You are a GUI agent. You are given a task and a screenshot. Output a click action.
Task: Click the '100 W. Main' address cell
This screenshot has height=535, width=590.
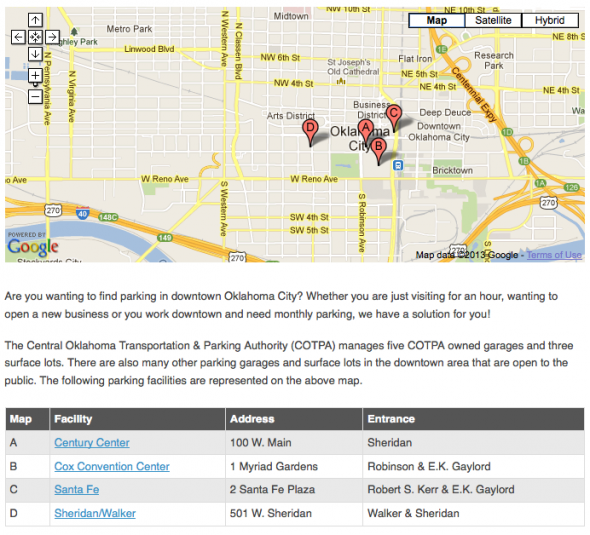coord(294,442)
